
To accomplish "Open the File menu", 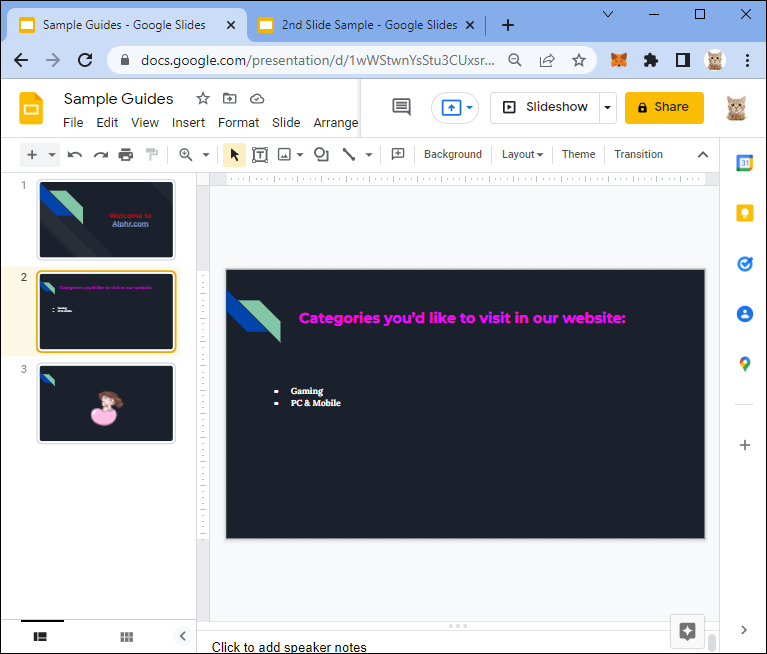I will 73,122.
